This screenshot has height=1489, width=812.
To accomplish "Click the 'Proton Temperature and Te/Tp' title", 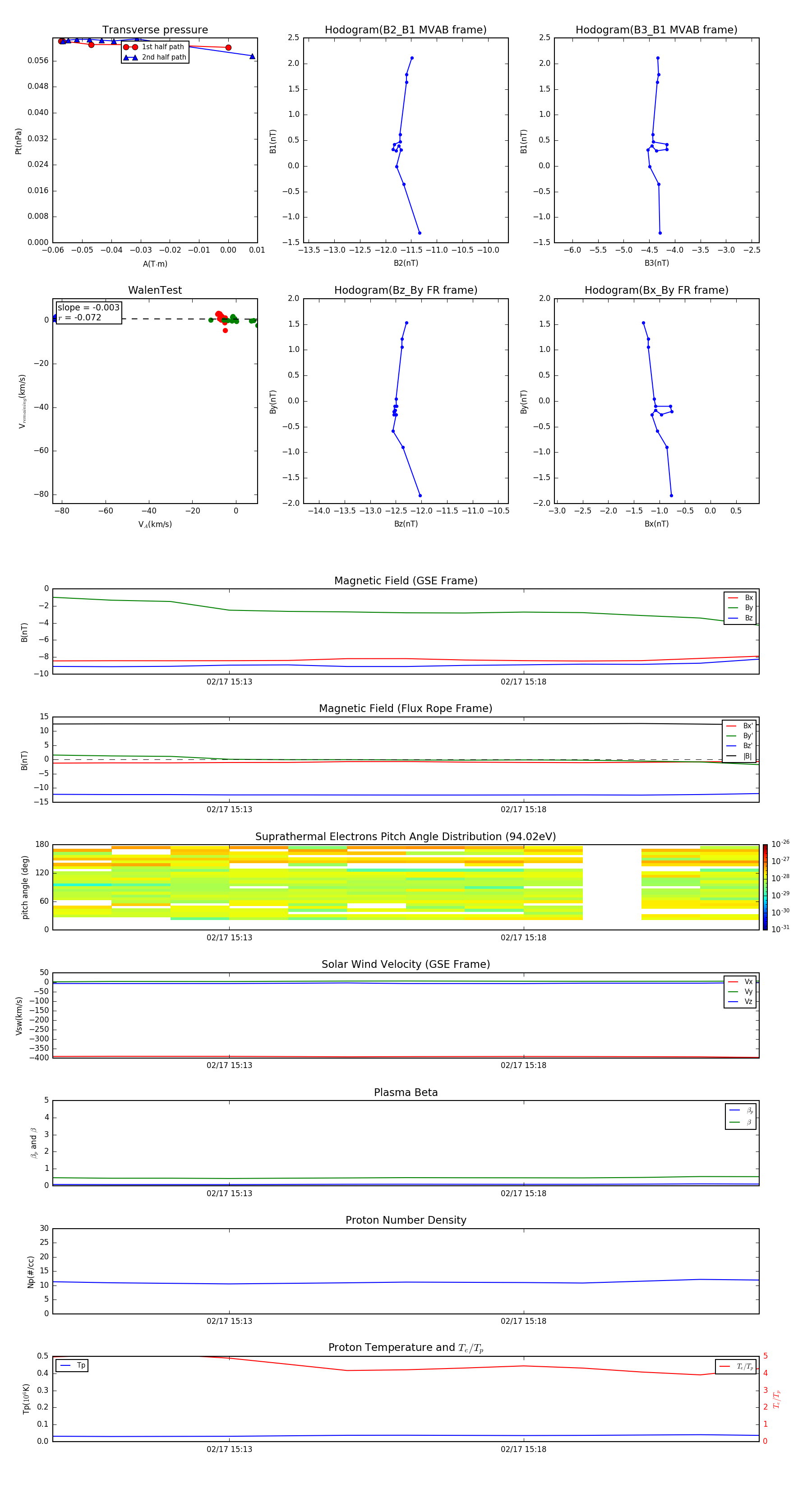I will pyautogui.click(x=406, y=1347).
